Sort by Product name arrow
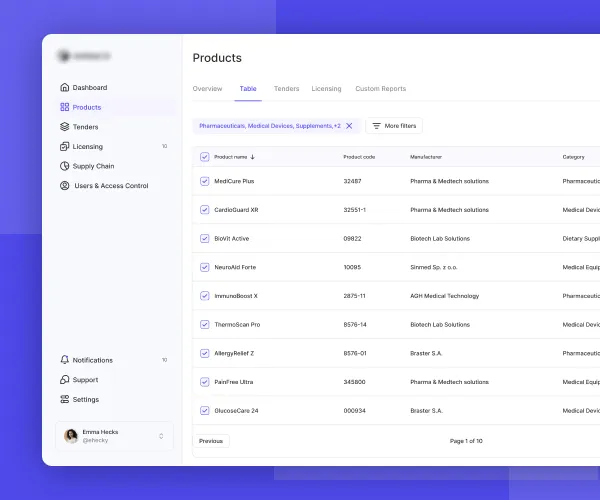 pos(253,157)
